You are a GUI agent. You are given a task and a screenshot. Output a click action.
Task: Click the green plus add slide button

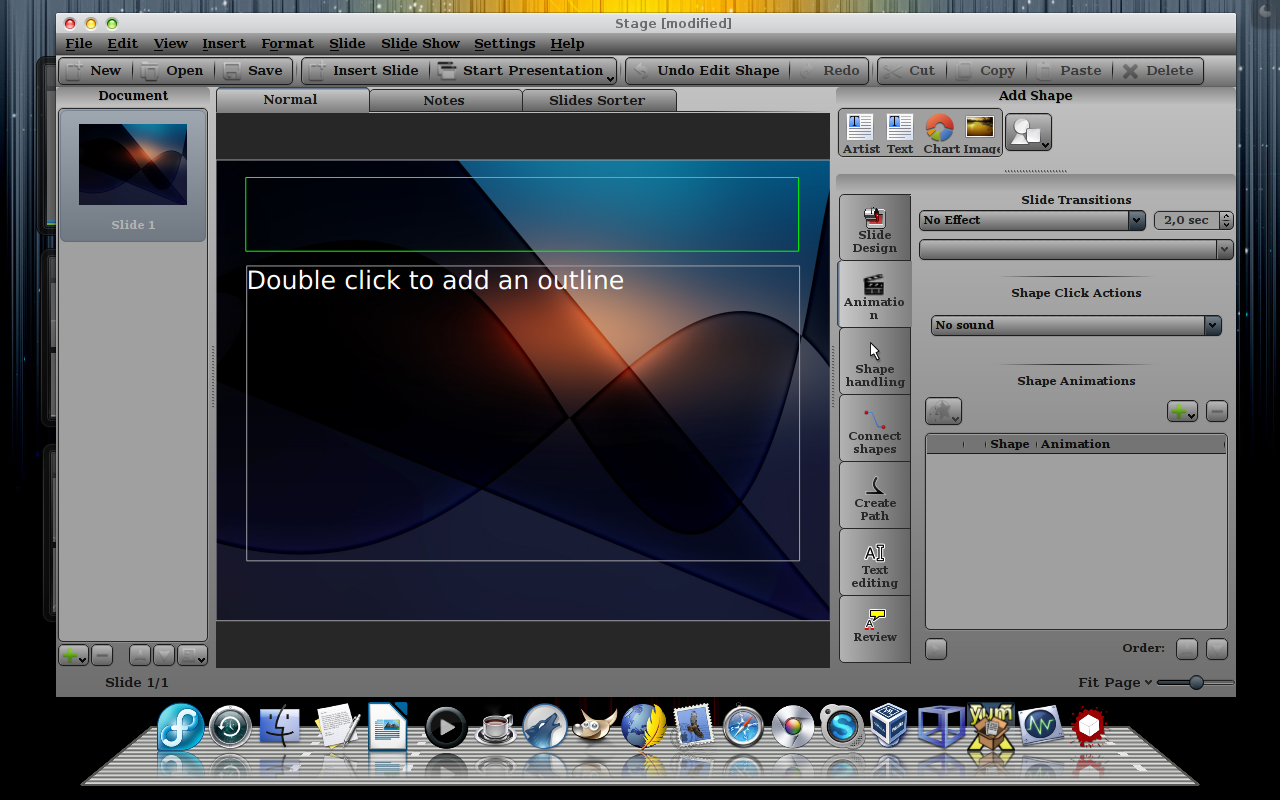pyautogui.click(x=72, y=656)
